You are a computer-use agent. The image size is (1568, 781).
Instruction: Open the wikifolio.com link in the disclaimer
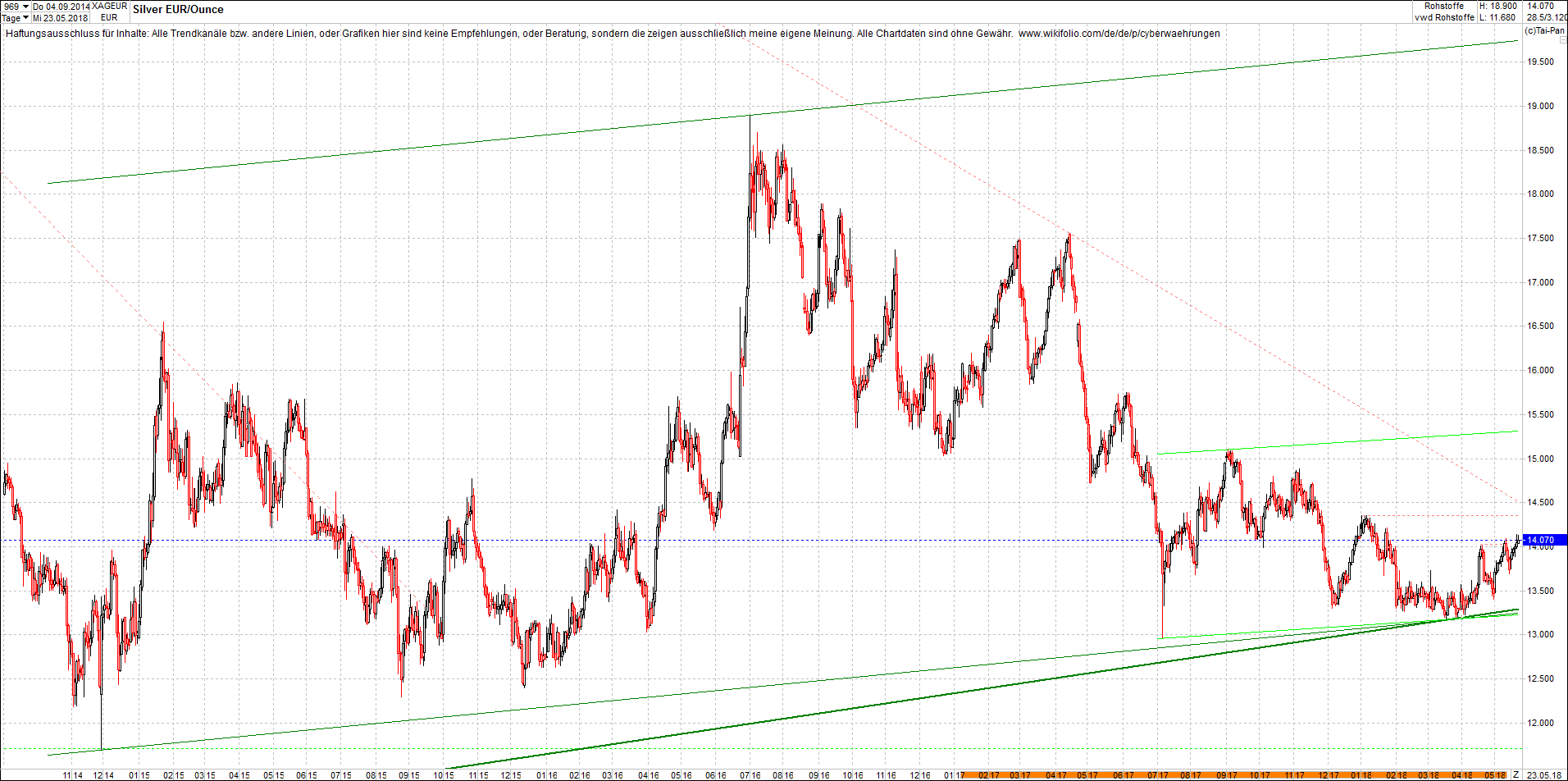pyautogui.click(x=1119, y=34)
